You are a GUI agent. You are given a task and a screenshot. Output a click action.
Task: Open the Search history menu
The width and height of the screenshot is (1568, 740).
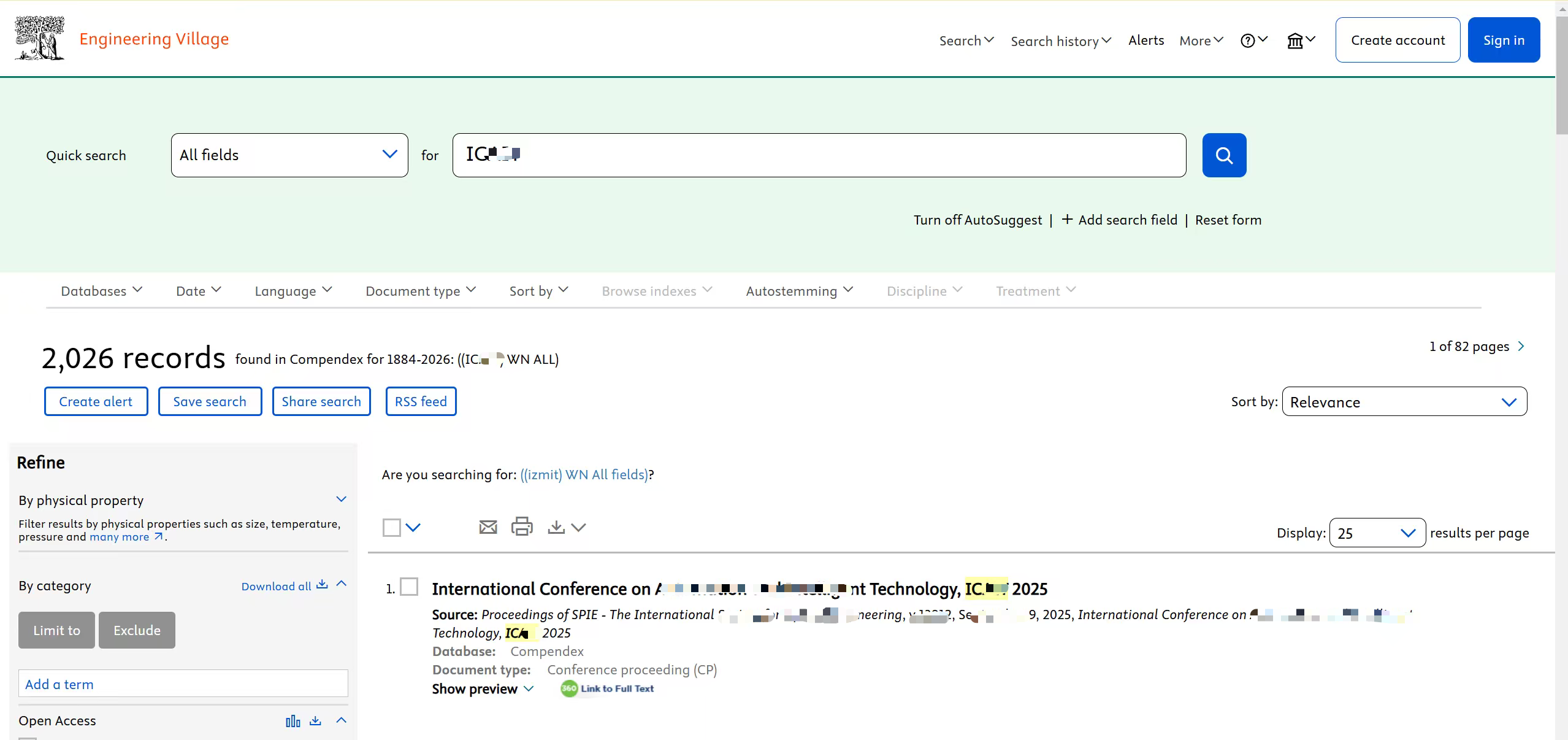pos(1061,41)
